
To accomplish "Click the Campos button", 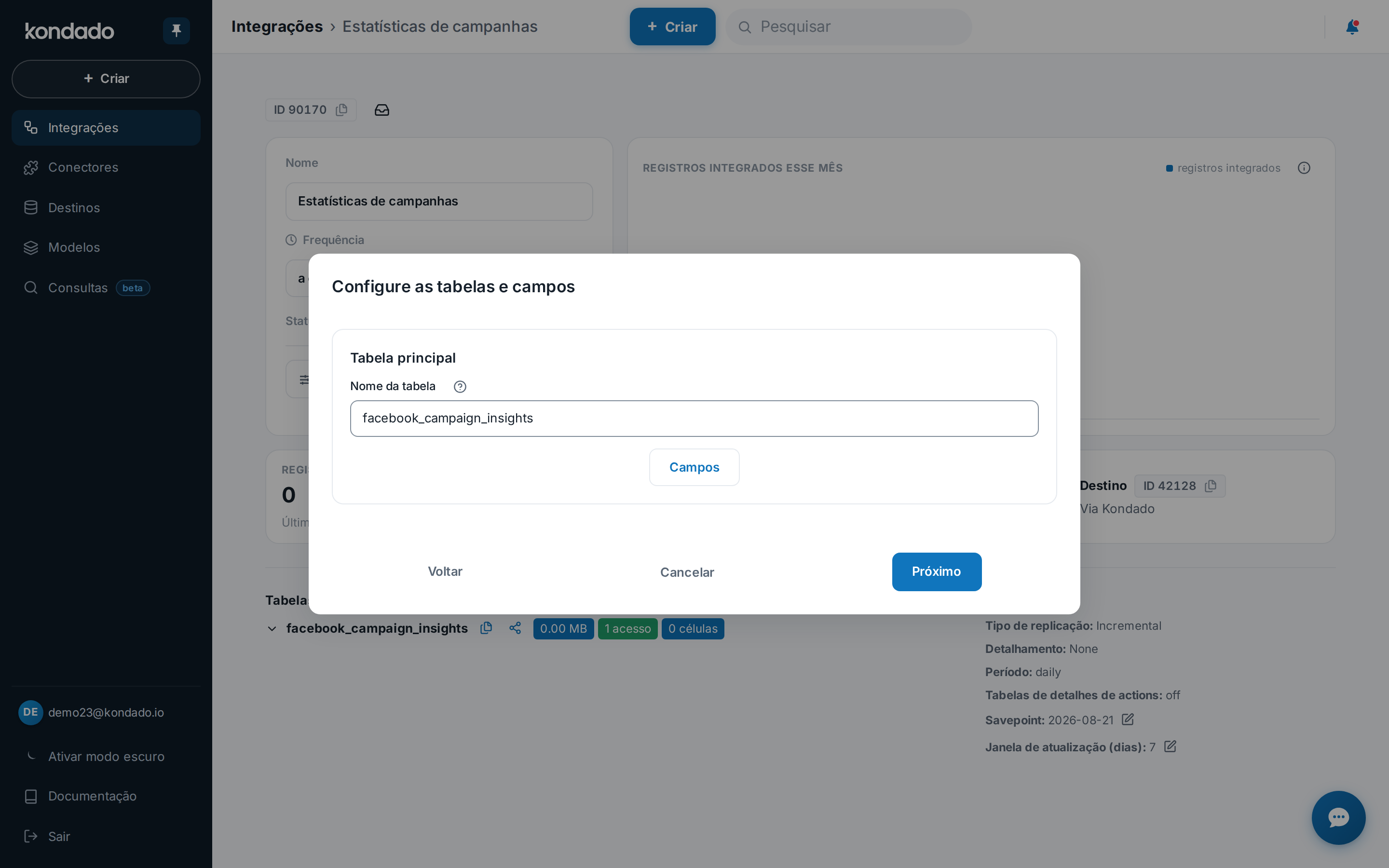I will 694,467.
